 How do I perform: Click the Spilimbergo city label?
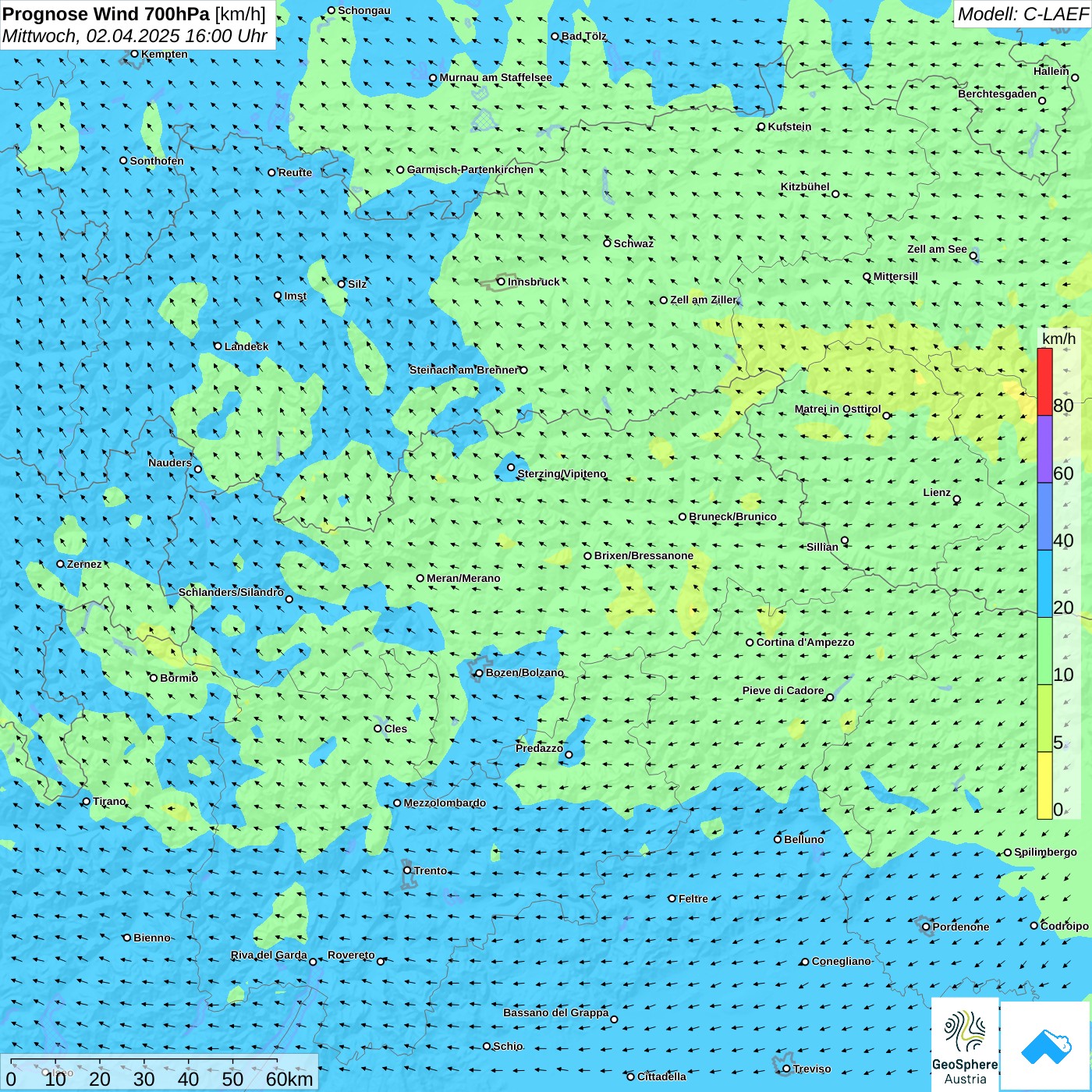pyautogui.click(x=1045, y=852)
